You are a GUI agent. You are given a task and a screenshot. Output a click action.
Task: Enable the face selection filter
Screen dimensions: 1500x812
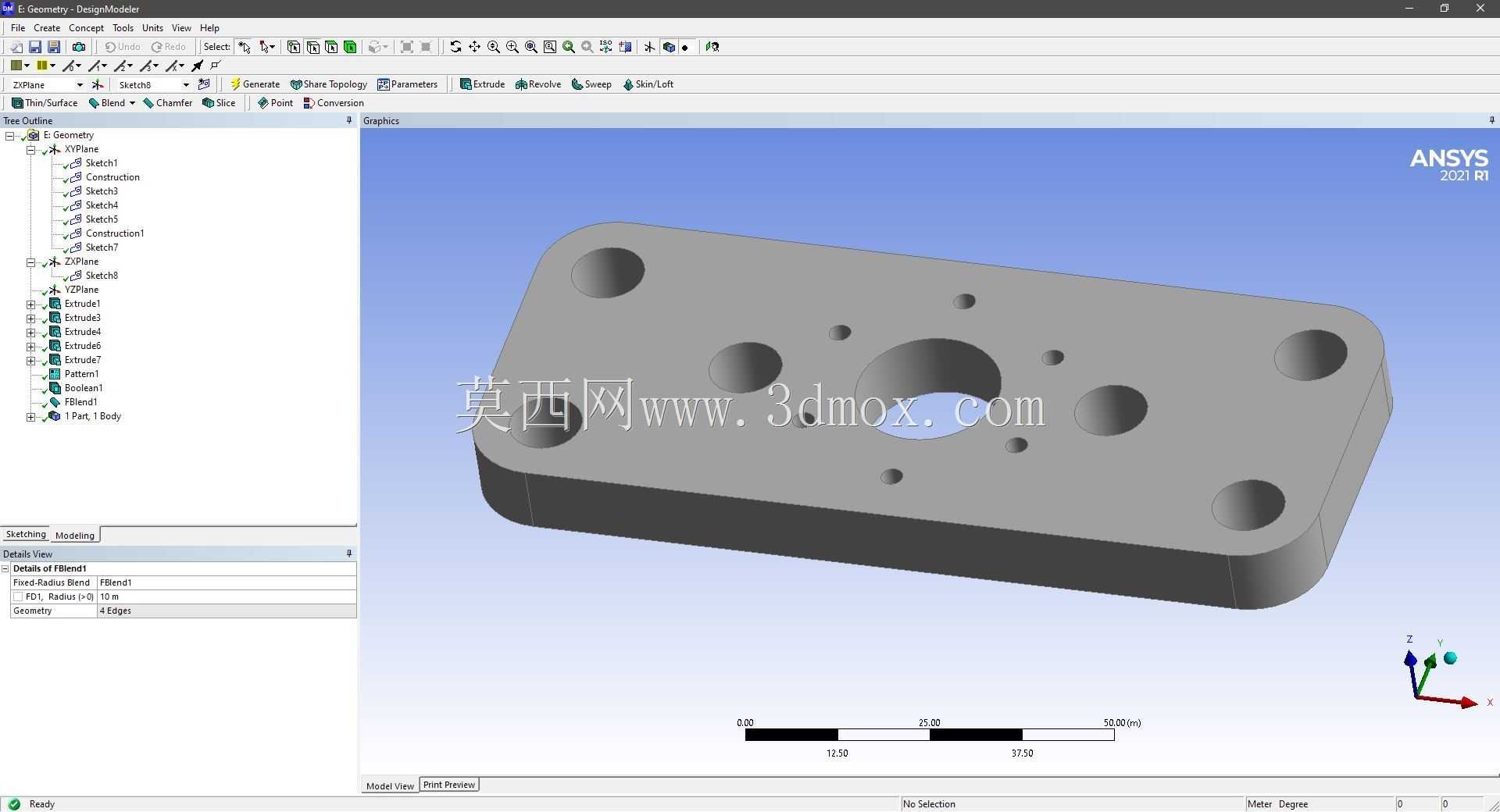click(331, 47)
